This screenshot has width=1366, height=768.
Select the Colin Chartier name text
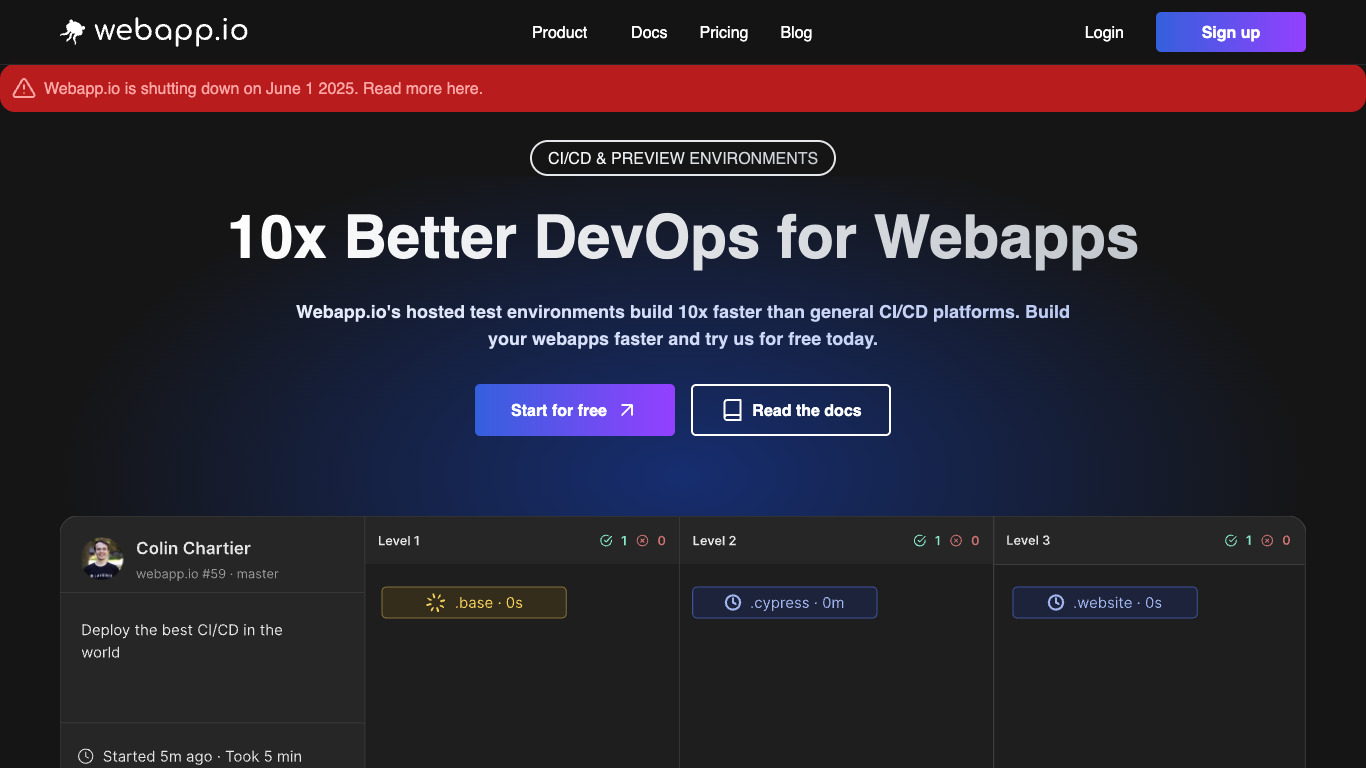[x=193, y=548]
